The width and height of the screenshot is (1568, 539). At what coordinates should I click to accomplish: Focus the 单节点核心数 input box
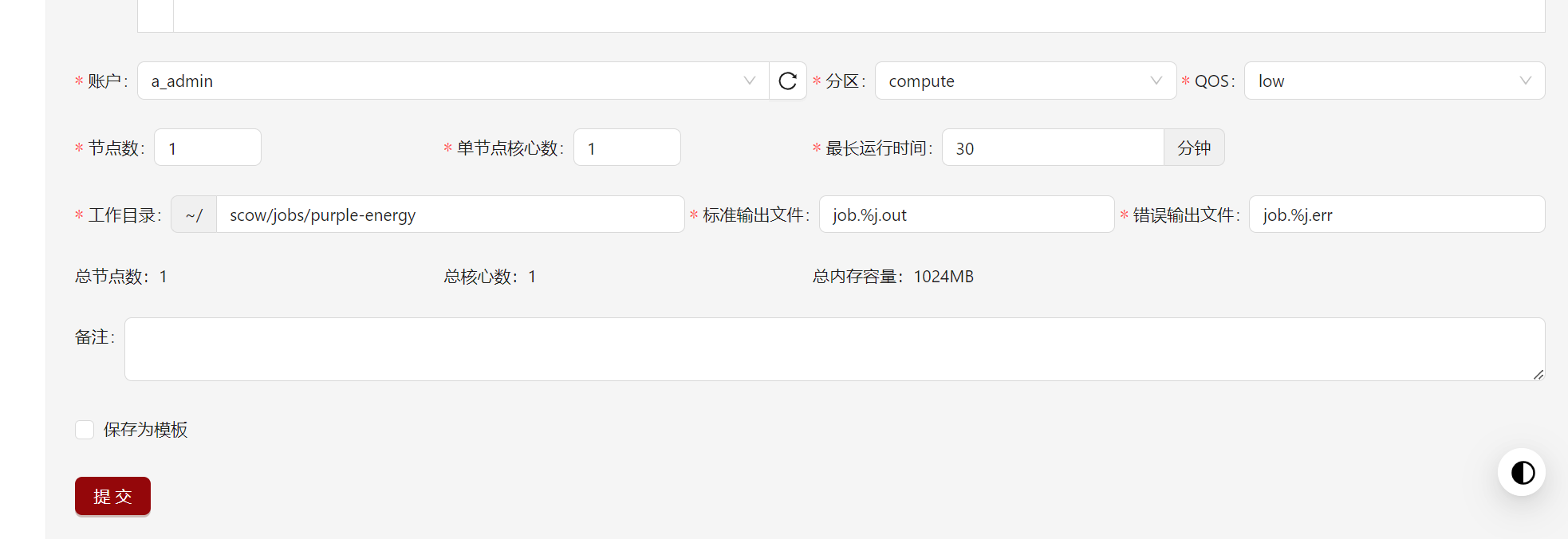[x=626, y=148]
